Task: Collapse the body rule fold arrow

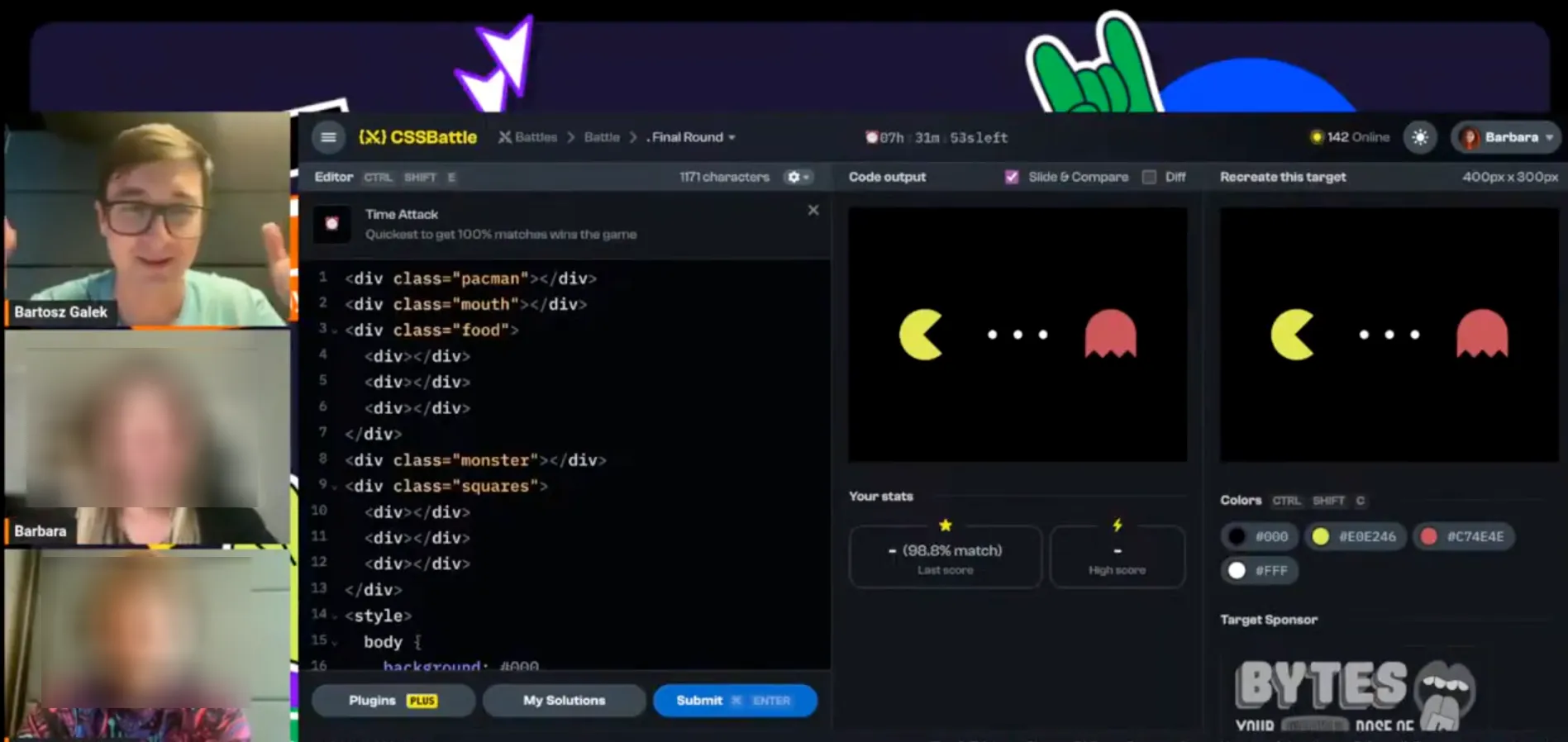Action: coord(335,642)
